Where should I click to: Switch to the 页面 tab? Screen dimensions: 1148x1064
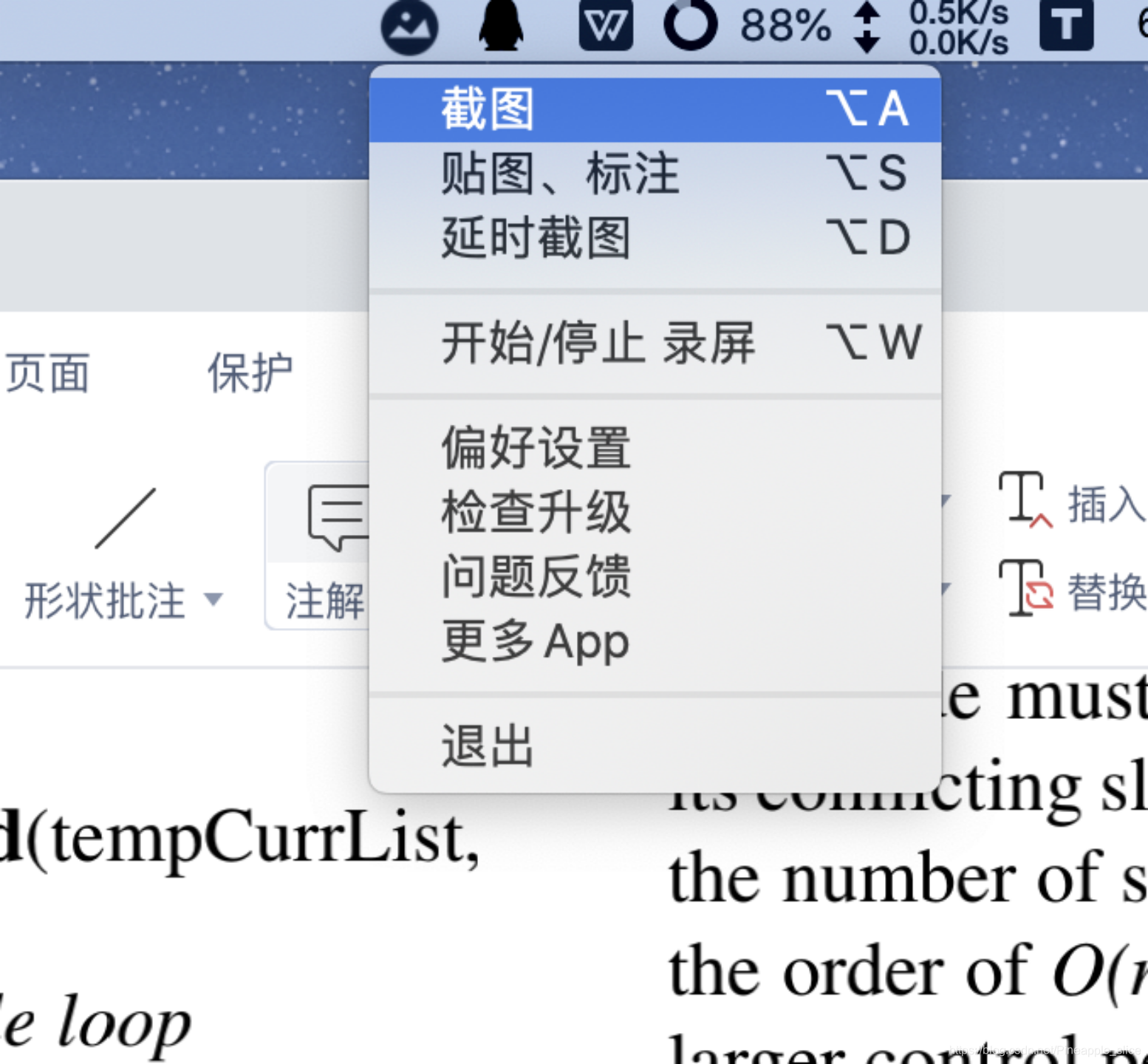[47, 373]
